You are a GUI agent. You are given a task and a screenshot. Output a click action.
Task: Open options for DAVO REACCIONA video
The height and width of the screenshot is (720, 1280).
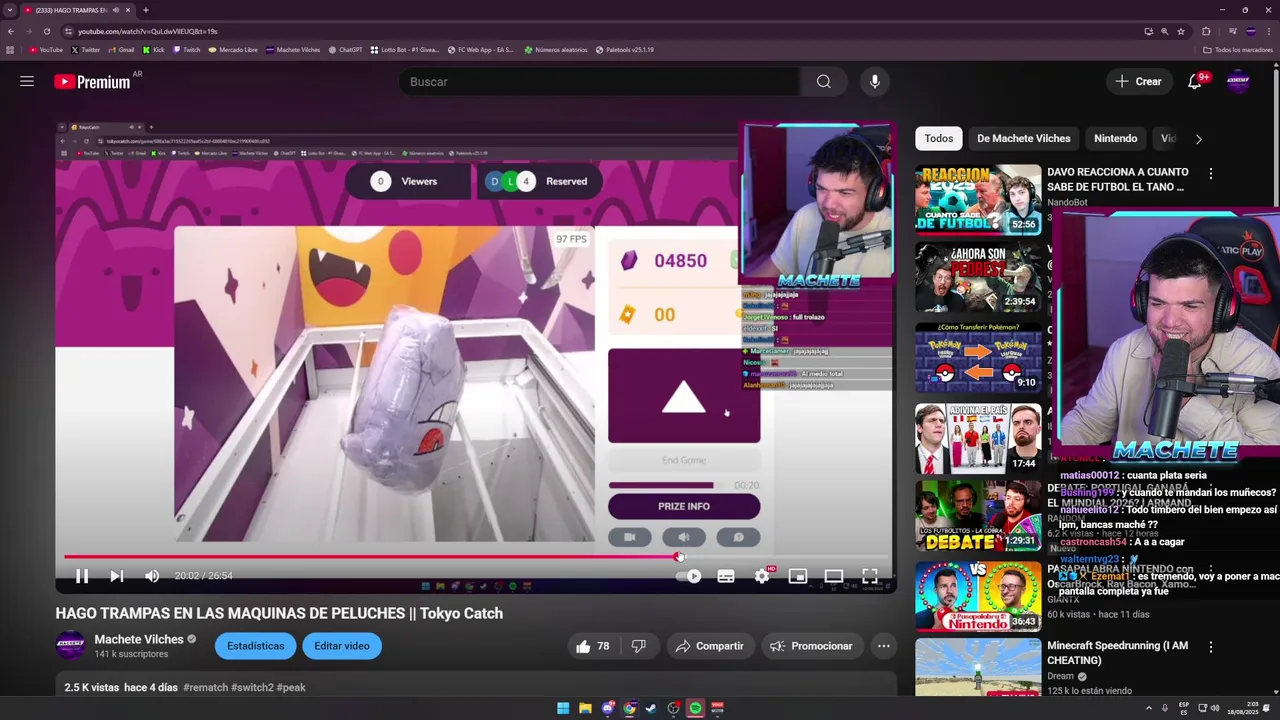click(1210, 174)
